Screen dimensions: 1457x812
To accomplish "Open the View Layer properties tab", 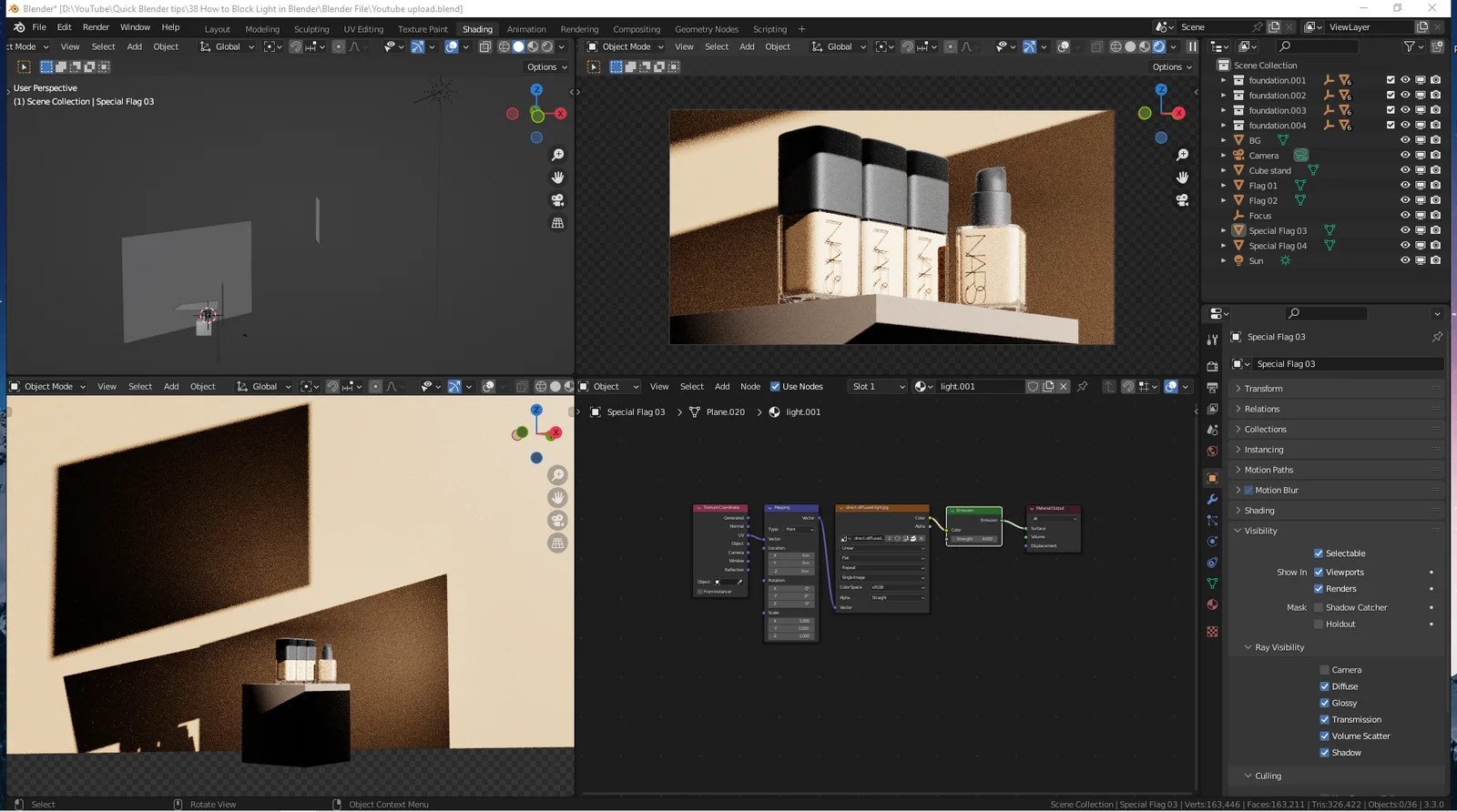I will [1212, 409].
